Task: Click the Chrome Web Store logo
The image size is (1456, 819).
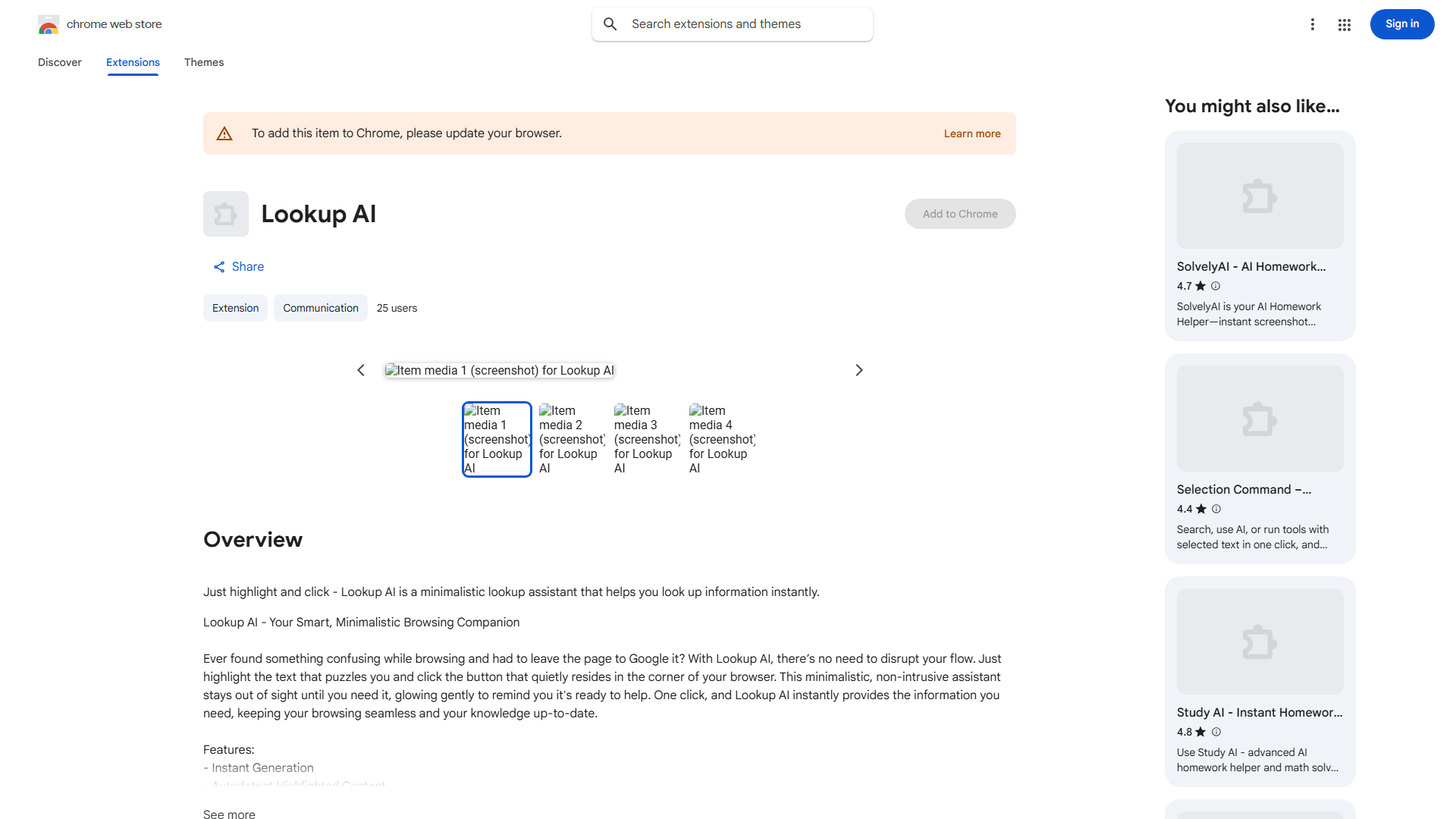Action: coord(49,24)
